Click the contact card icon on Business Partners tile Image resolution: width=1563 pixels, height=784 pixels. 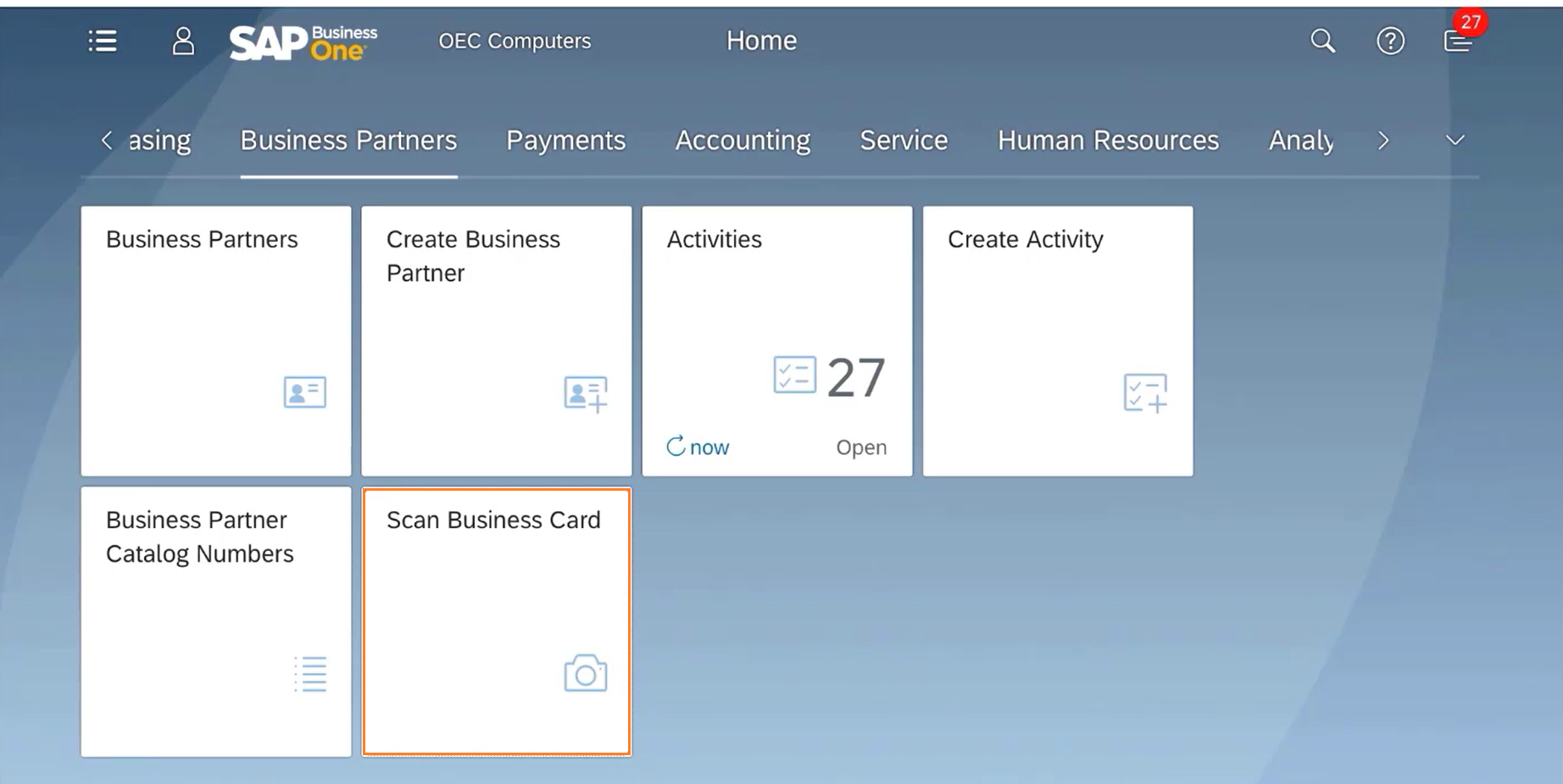[x=304, y=392]
